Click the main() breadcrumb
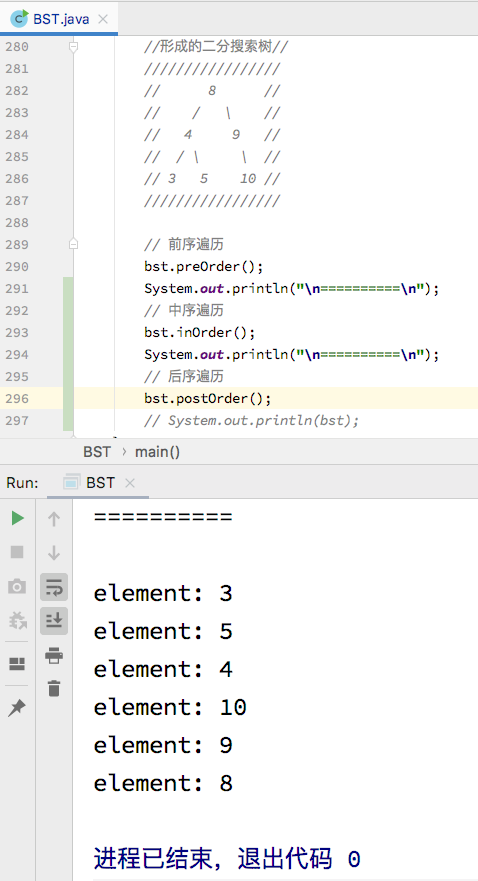Viewport: 478px width, 881px height. click(x=157, y=452)
